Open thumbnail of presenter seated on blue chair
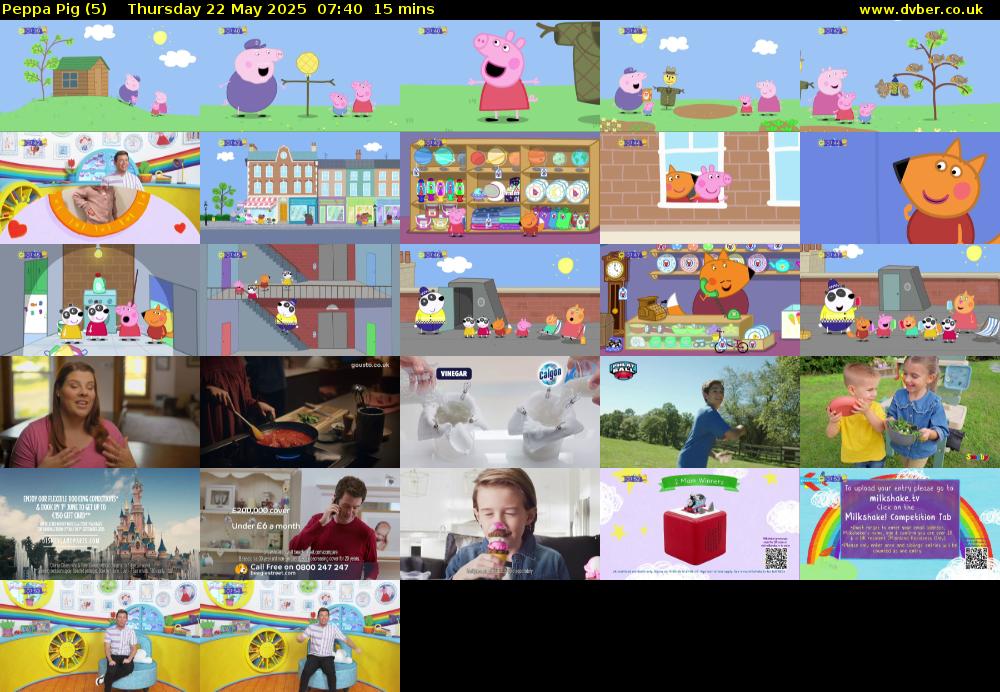 click(100, 636)
